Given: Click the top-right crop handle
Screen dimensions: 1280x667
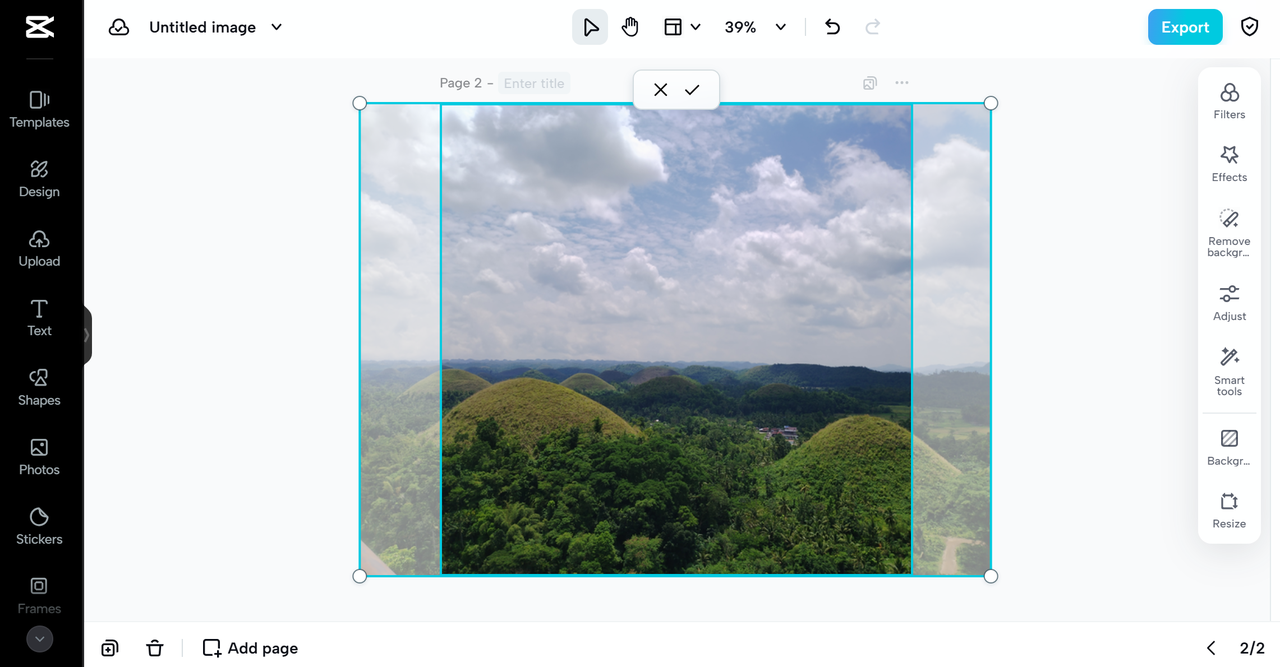Looking at the screenshot, I should click(x=991, y=103).
